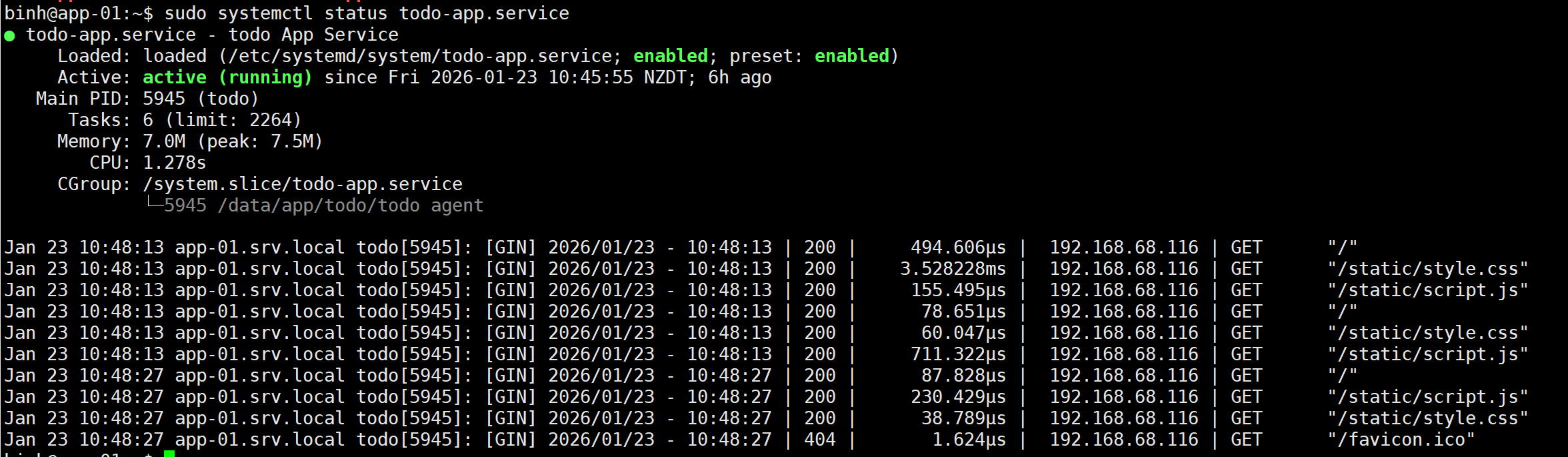Click the green terminal cursor block
The image size is (1568, 457).
169,454
